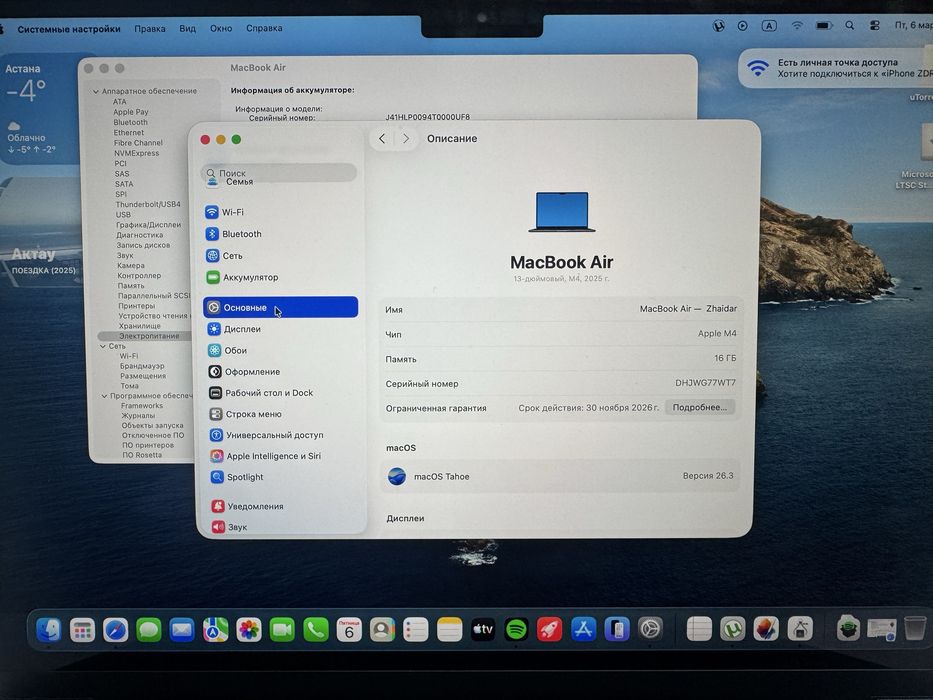933x700 pixels.
Task: Open Messages from the Dock
Action: tap(149, 629)
